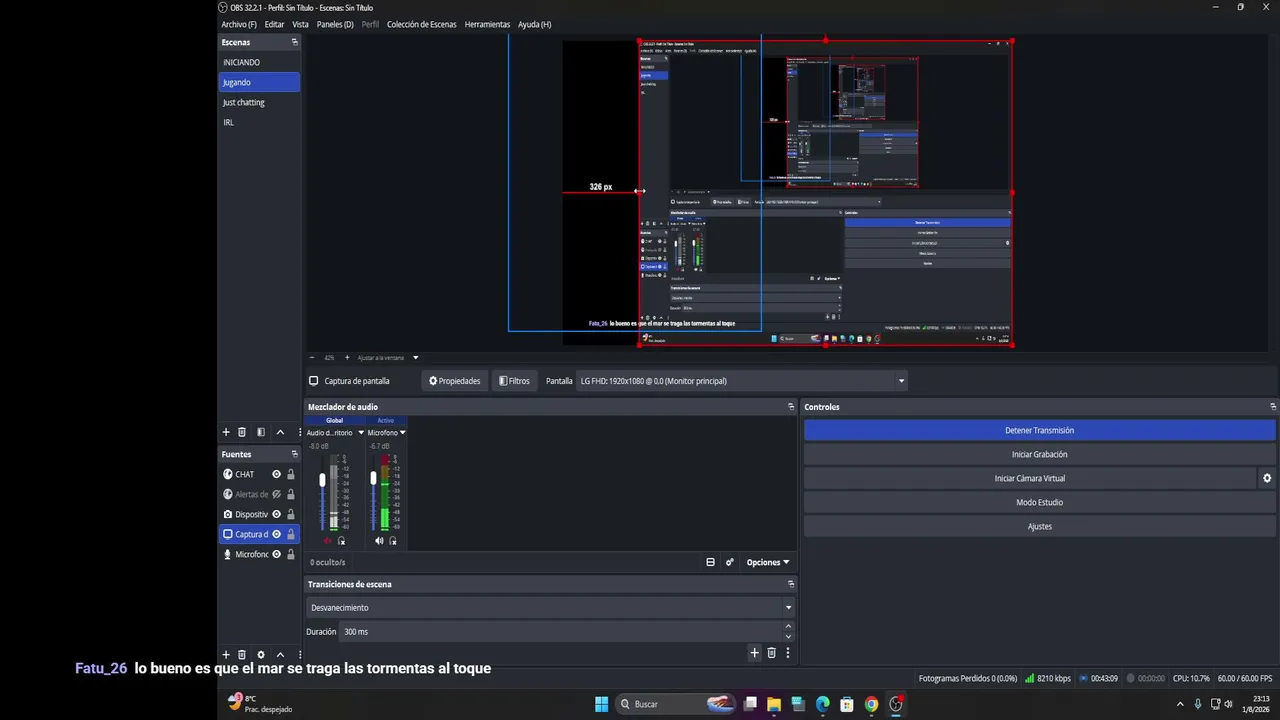1280x720 pixels.
Task: Open desktop audio channel dropdown arrow
Action: click(359, 433)
